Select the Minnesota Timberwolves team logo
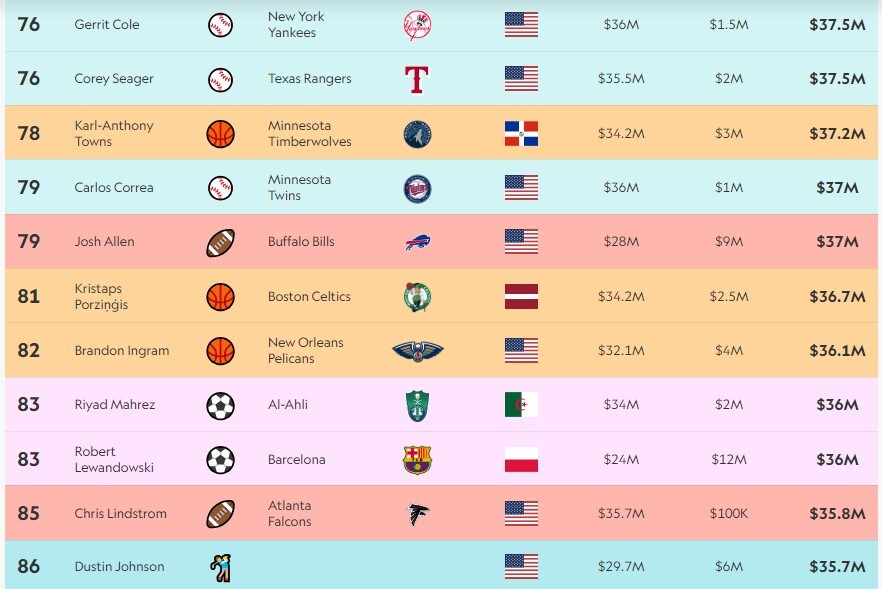The image size is (882, 589). pos(417,134)
